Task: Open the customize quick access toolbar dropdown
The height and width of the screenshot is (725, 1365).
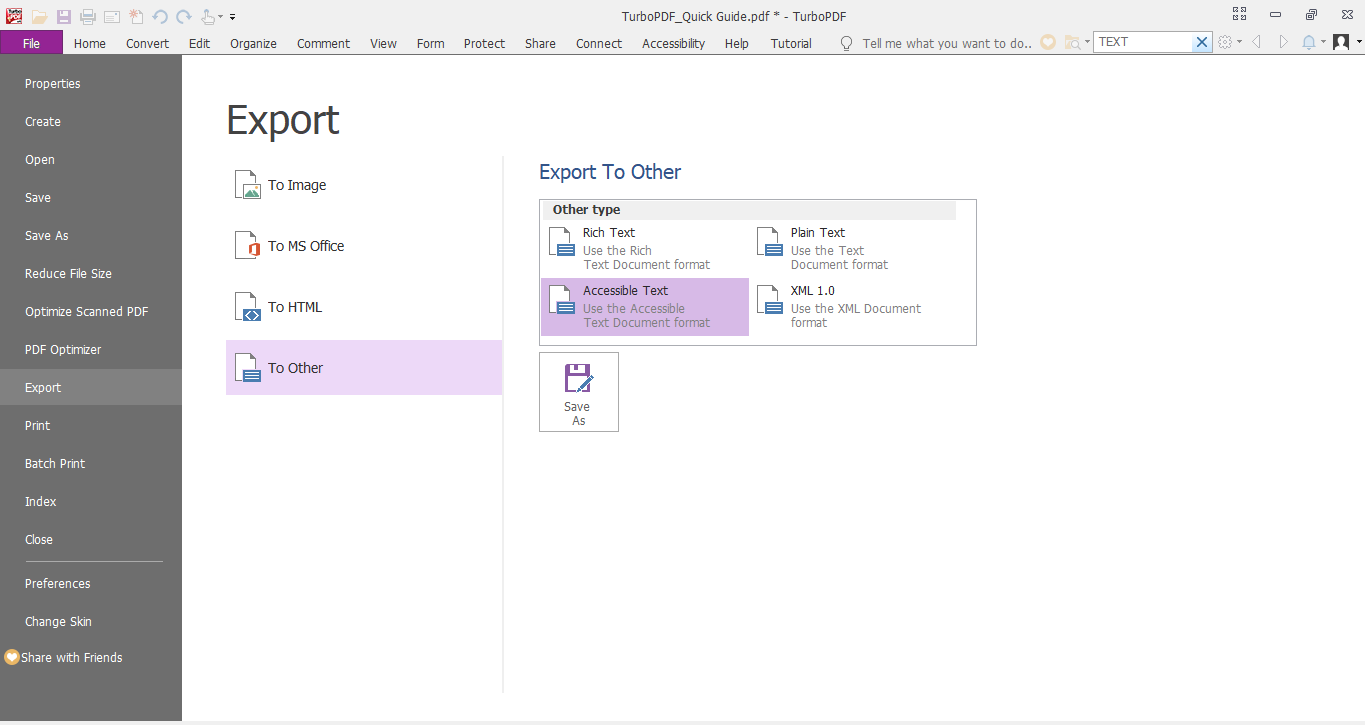Action: pos(233,17)
